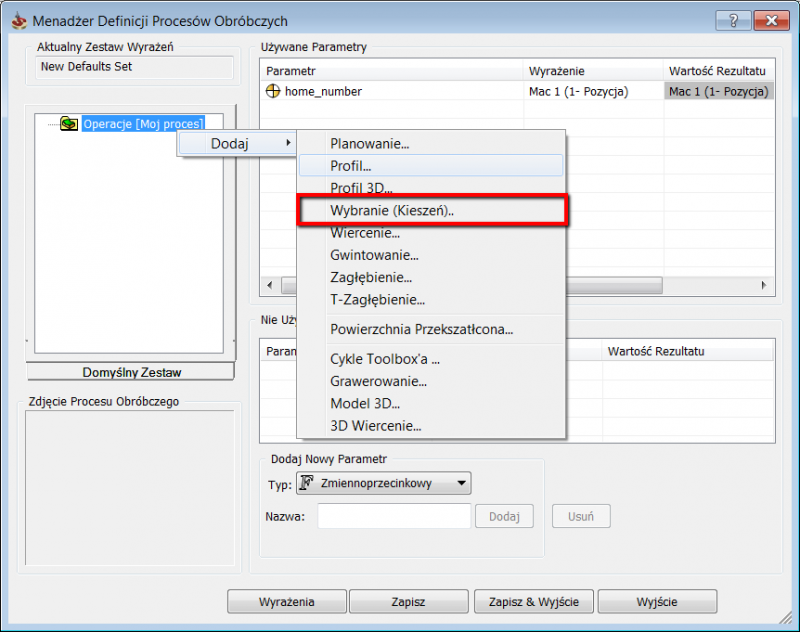Open the Typ dropdown Zmiennoprzecinkowy

(383, 484)
